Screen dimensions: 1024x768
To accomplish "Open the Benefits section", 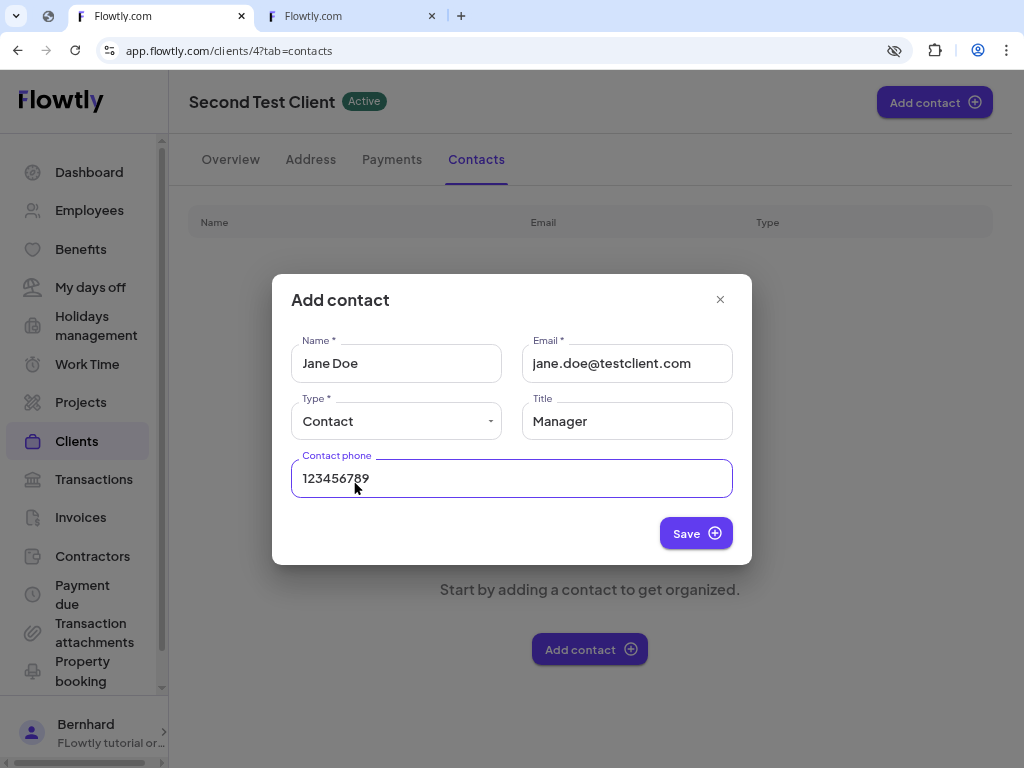I will [x=31, y=249].
